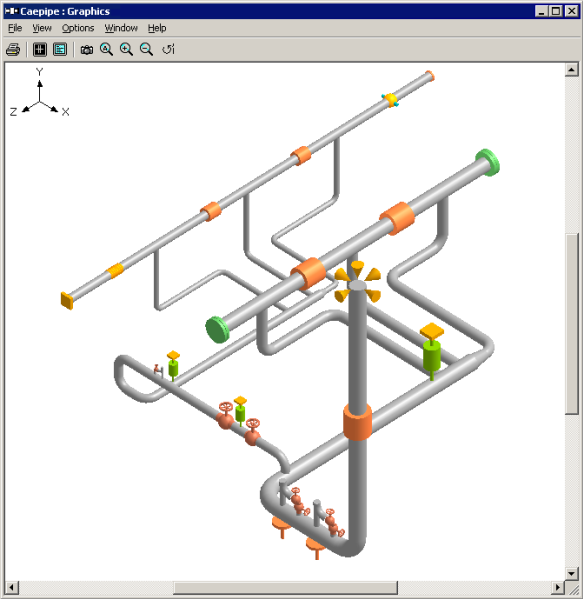The width and height of the screenshot is (584, 600).
Task: Open the Help menu
Action: [x=157, y=28]
